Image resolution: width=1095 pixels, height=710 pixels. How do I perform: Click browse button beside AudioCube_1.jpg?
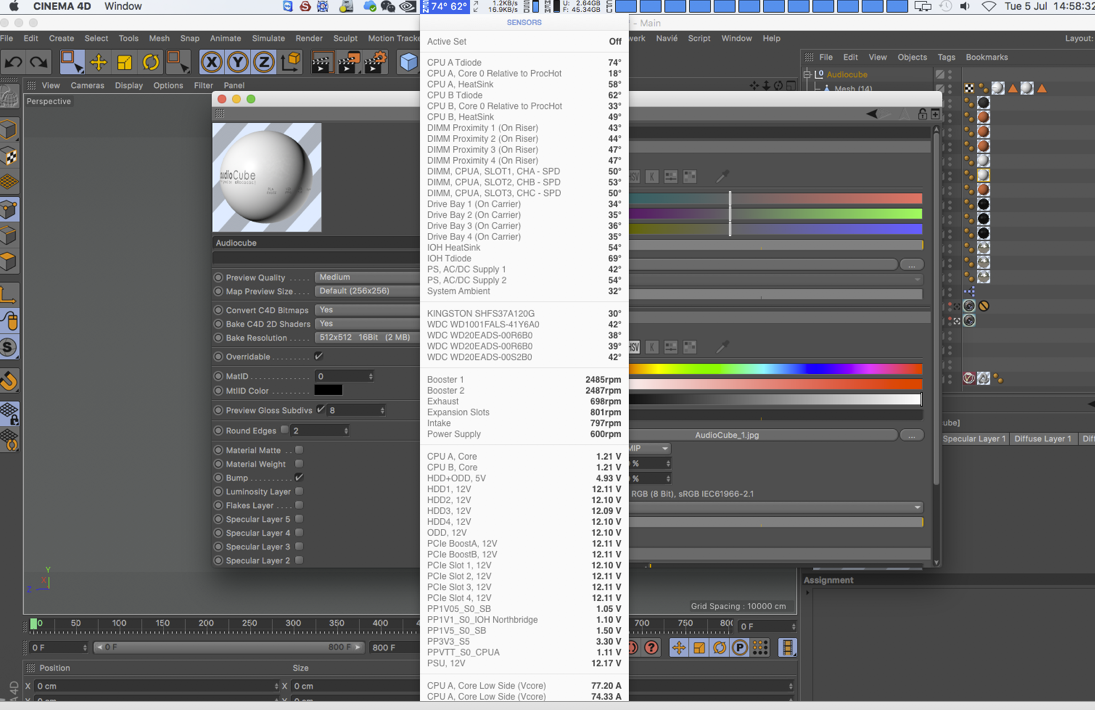point(911,435)
